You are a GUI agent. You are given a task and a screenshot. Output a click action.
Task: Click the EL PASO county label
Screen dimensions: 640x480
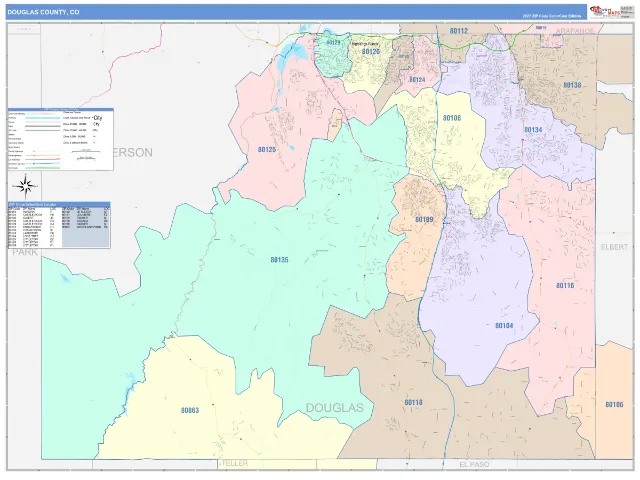point(474,464)
